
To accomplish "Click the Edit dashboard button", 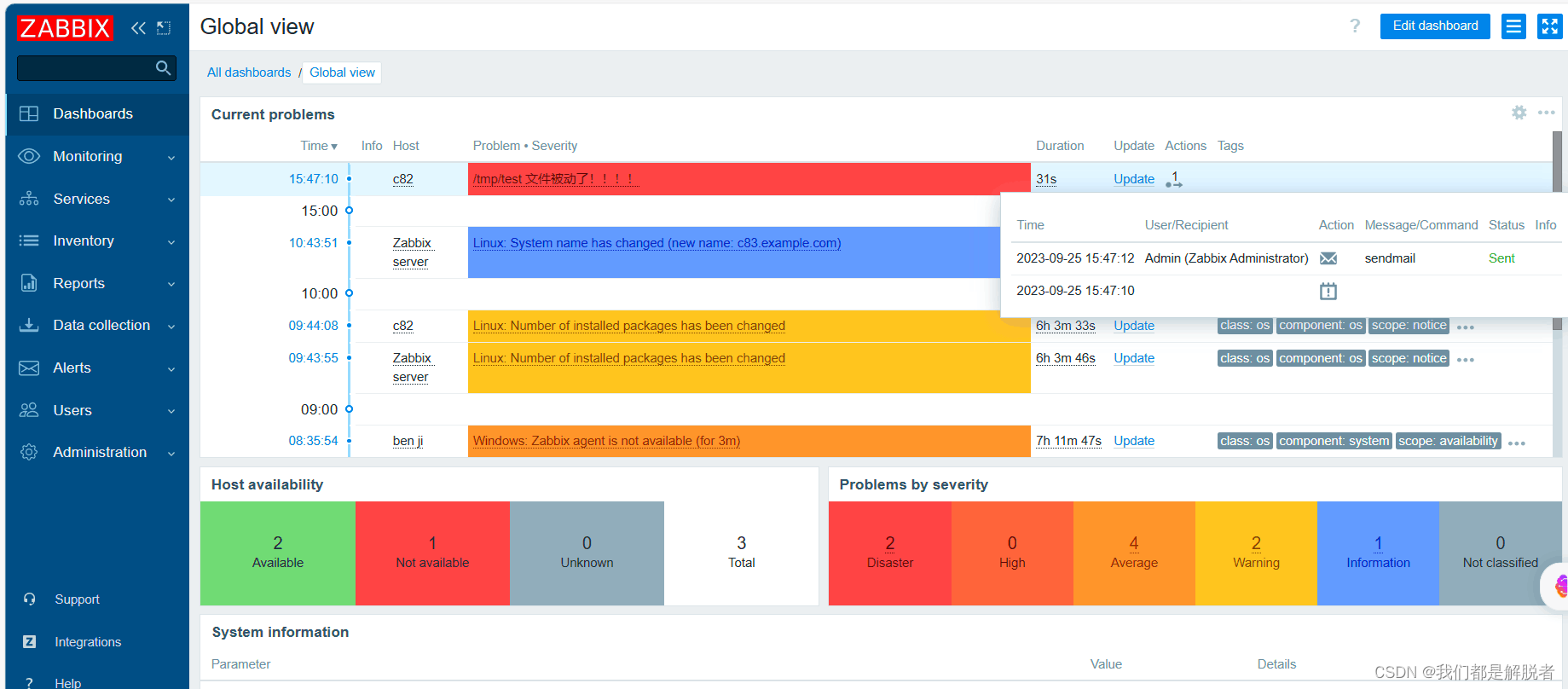I will coord(1435,26).
